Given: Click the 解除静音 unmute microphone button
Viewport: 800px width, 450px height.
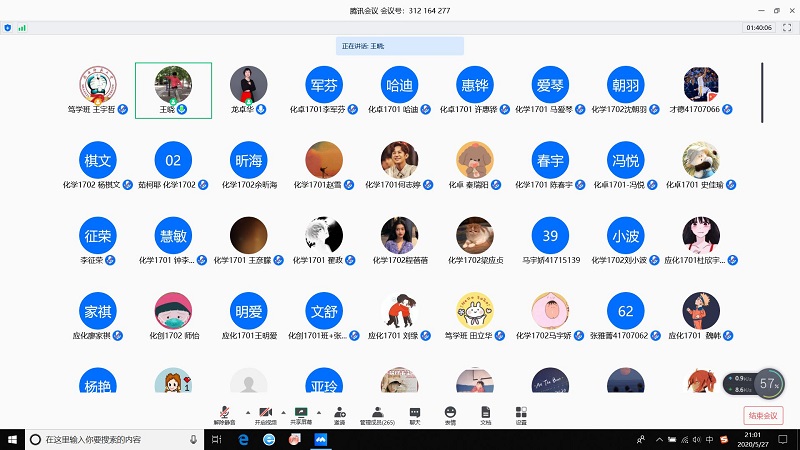Looking at the screenshot, I should [224, 414].
